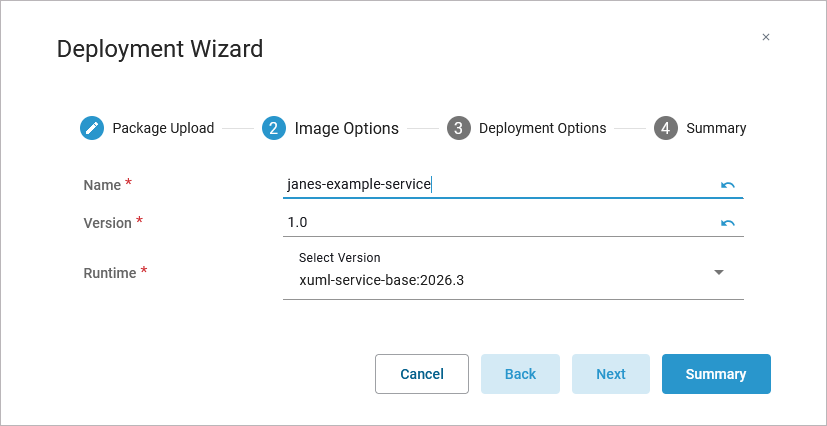Click into the Version input field
Image resolution: width=827 pixels, height=426 pixels.
(x=498, y=222)
